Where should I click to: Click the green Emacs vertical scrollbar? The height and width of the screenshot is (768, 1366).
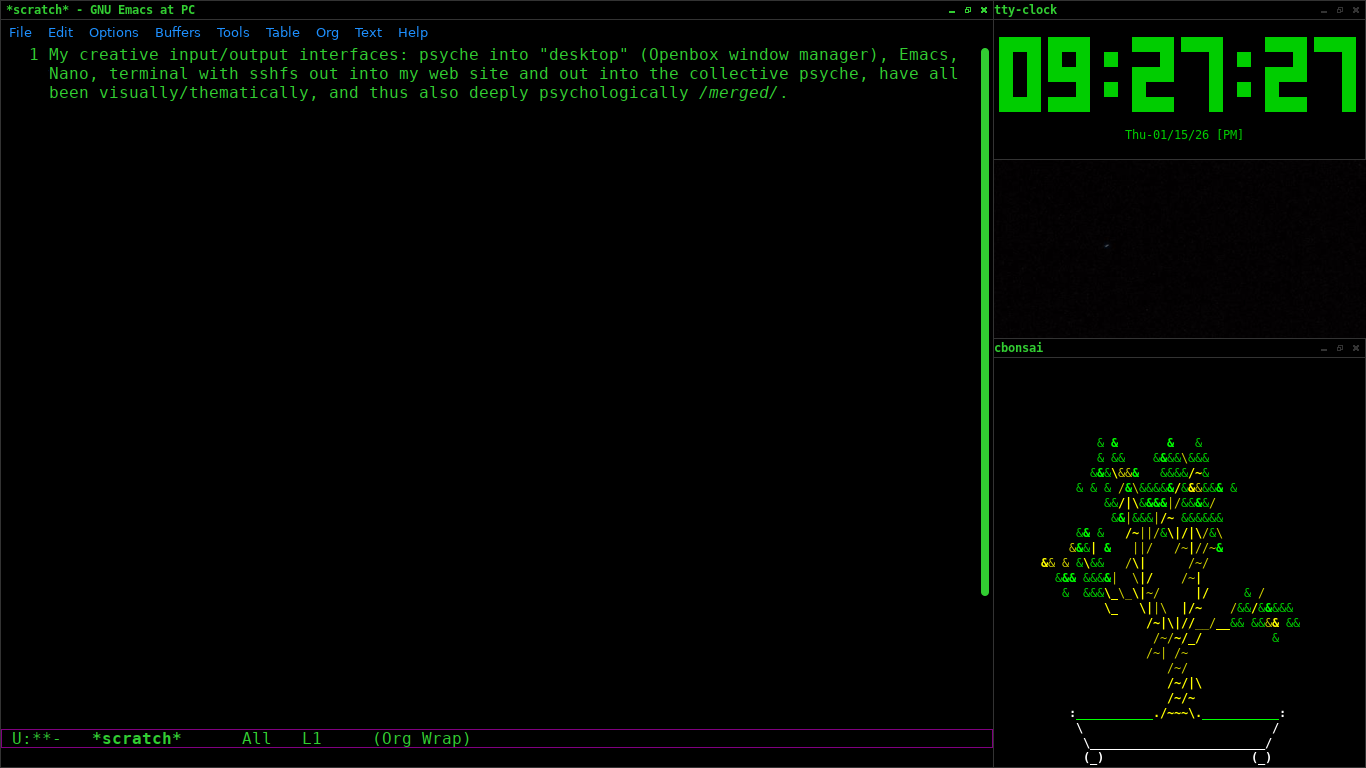985,321
